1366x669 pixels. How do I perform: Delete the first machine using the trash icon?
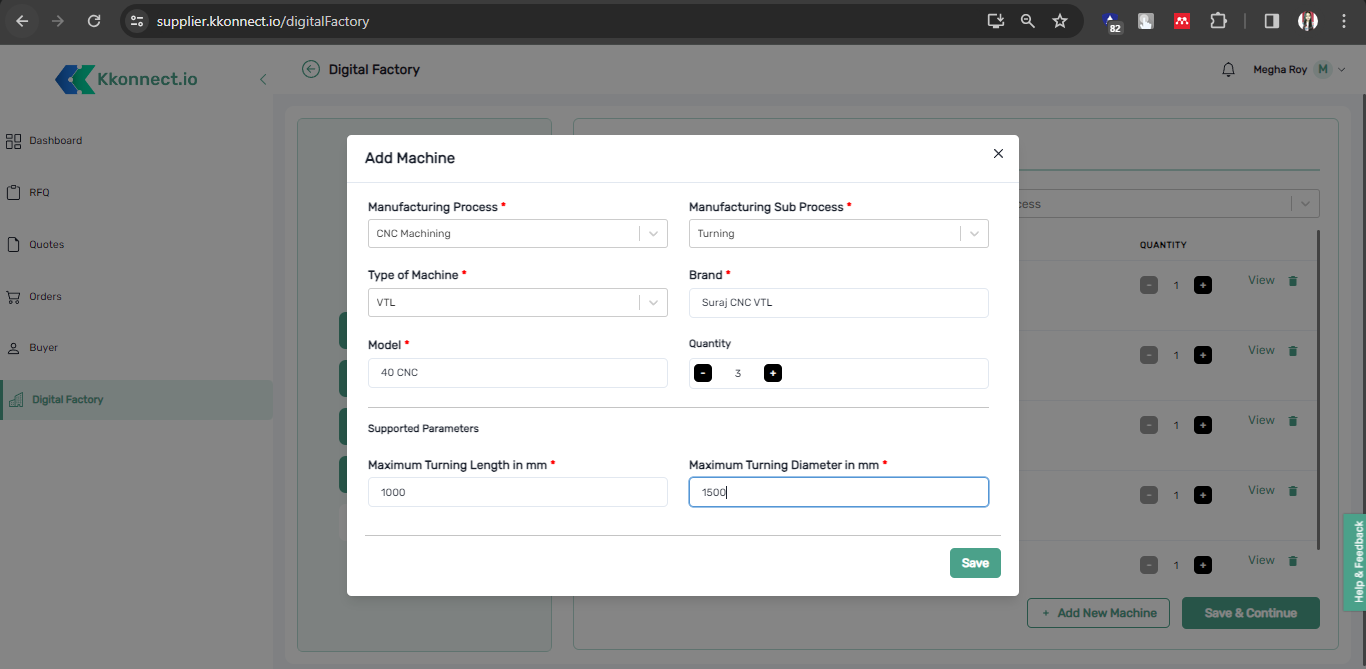coord(1292,281)
